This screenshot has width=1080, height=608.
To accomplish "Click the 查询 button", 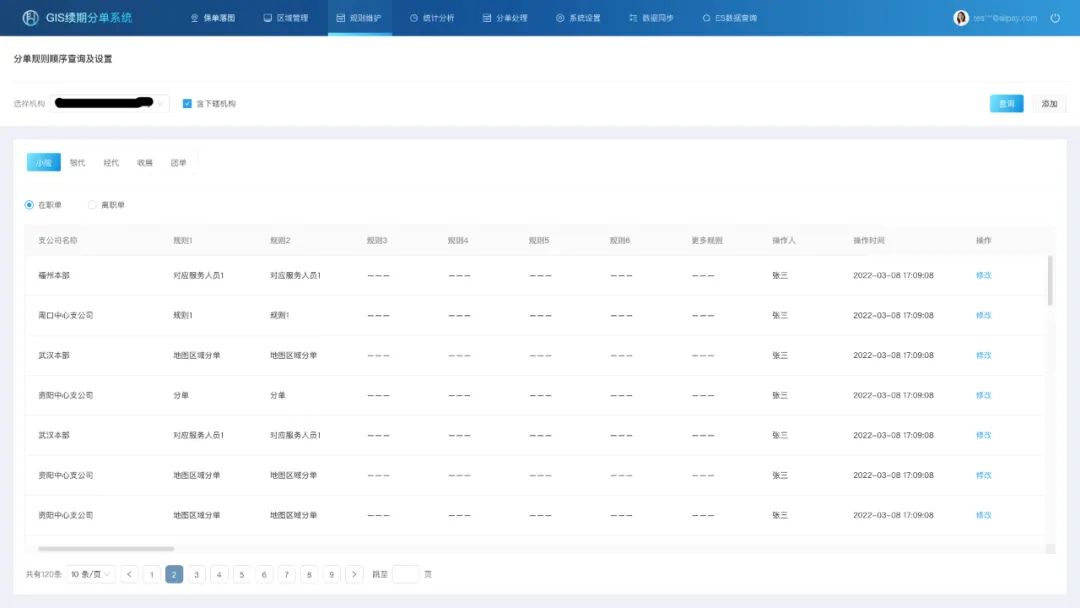I will pyautogui.click(x=1006, y=103).
